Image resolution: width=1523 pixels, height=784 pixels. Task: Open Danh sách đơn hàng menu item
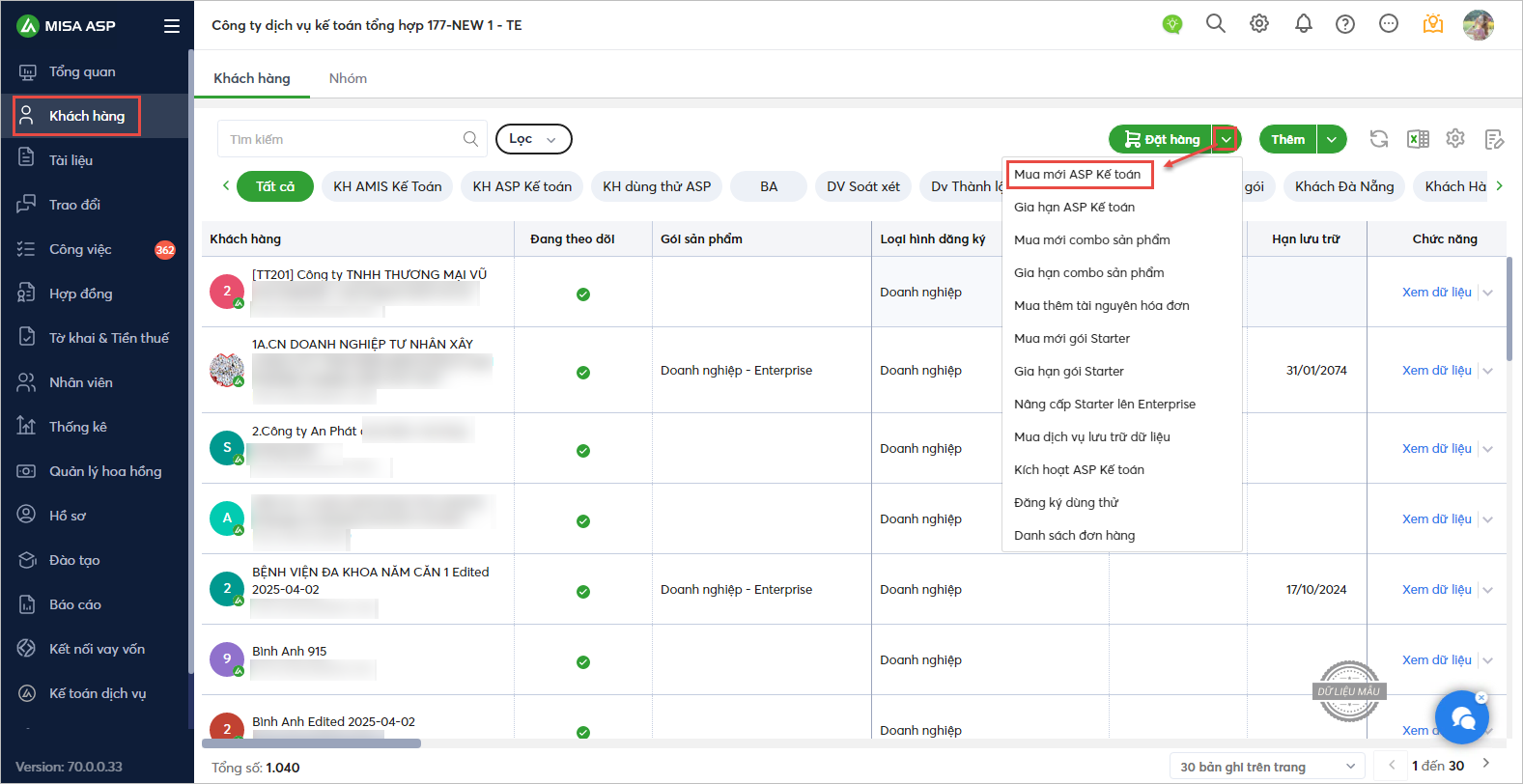[x=1075, y=535]
